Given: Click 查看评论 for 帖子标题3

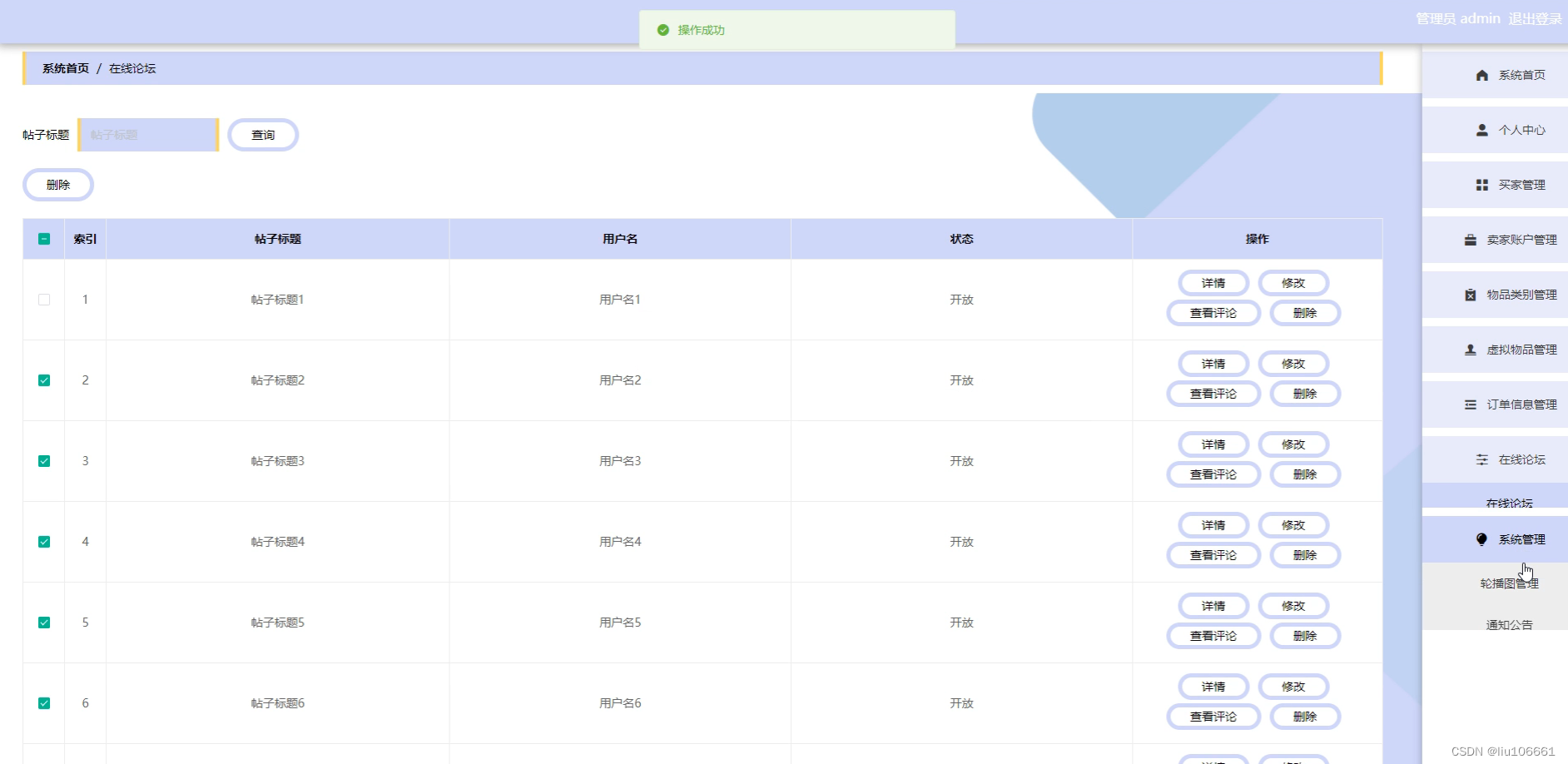Looking at the screenshot, I should (1213, 474).
